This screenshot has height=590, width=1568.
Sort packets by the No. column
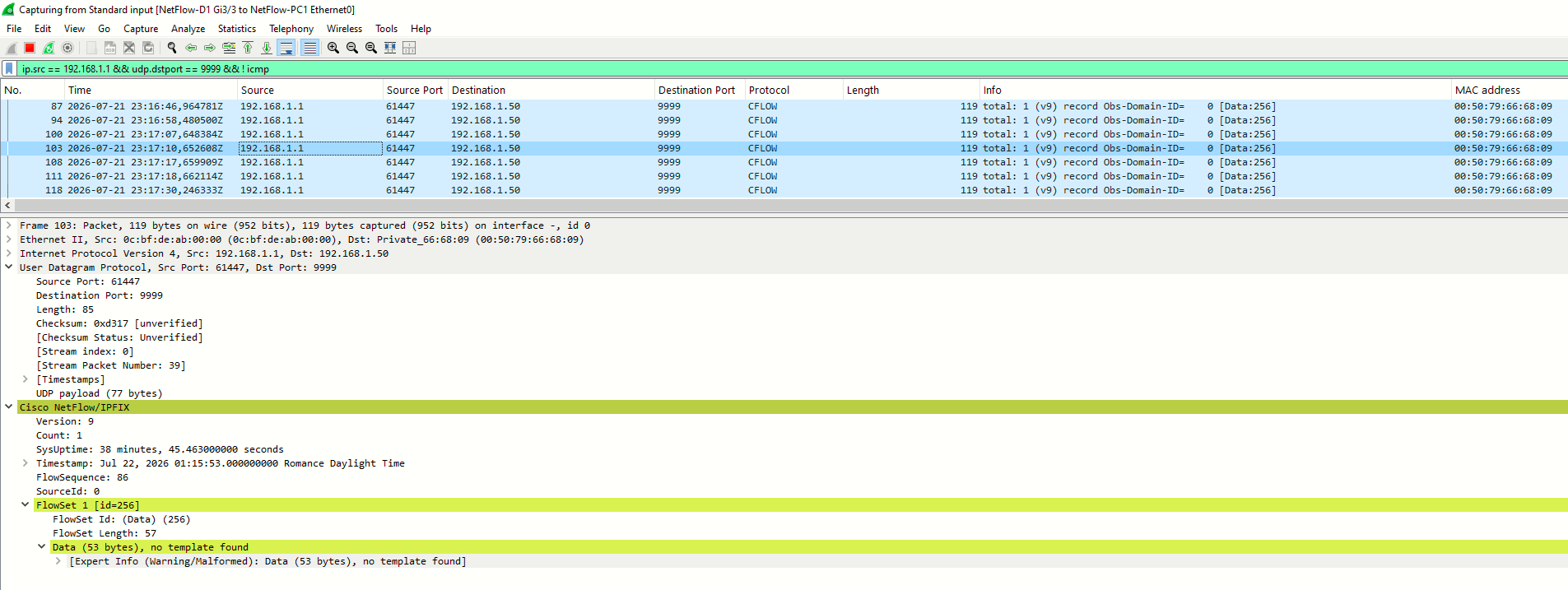click(x=33, y=91)
